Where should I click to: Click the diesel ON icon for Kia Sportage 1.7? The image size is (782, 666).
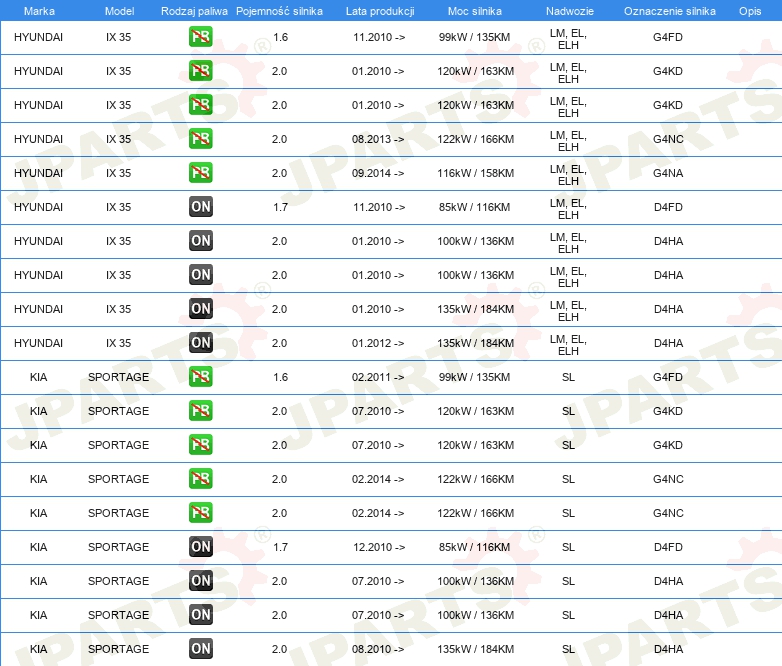click(201, 547)
